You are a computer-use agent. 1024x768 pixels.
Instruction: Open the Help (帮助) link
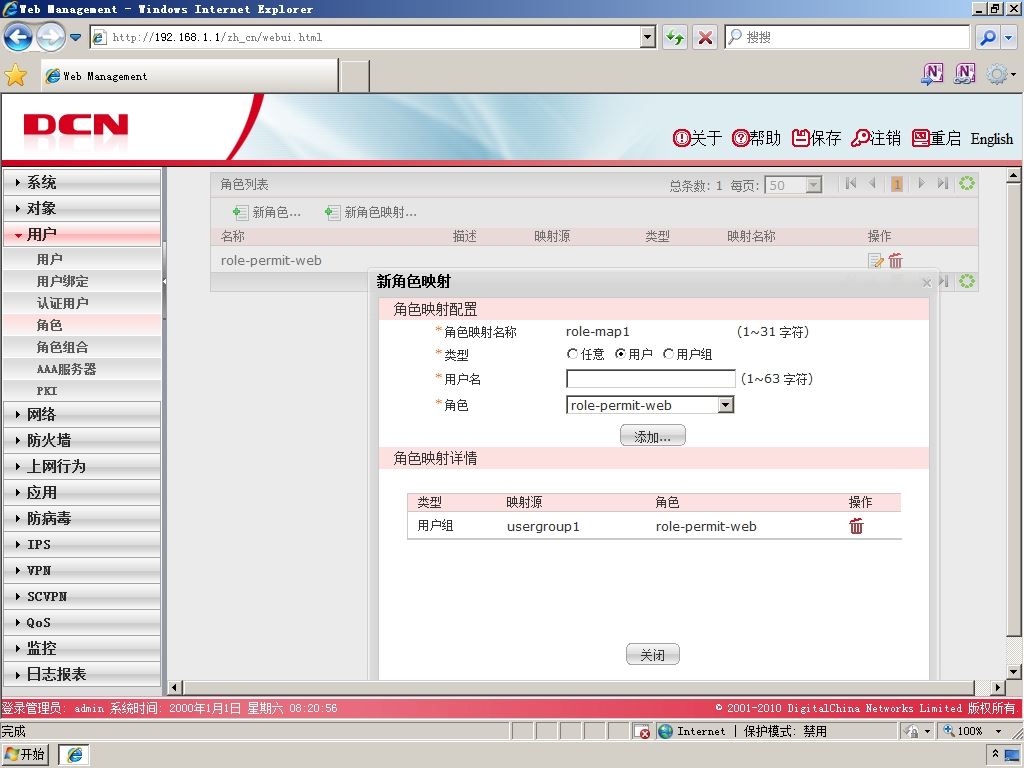pyautogui.click(x=756, y=138)
